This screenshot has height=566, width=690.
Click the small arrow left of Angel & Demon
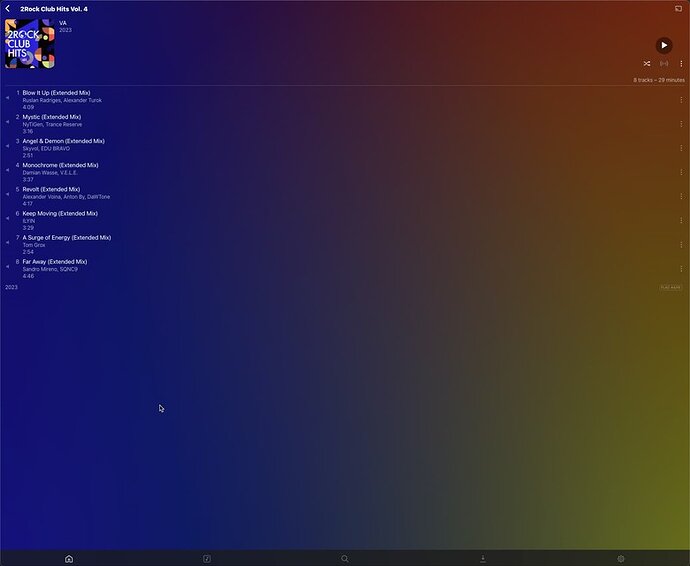7,146
